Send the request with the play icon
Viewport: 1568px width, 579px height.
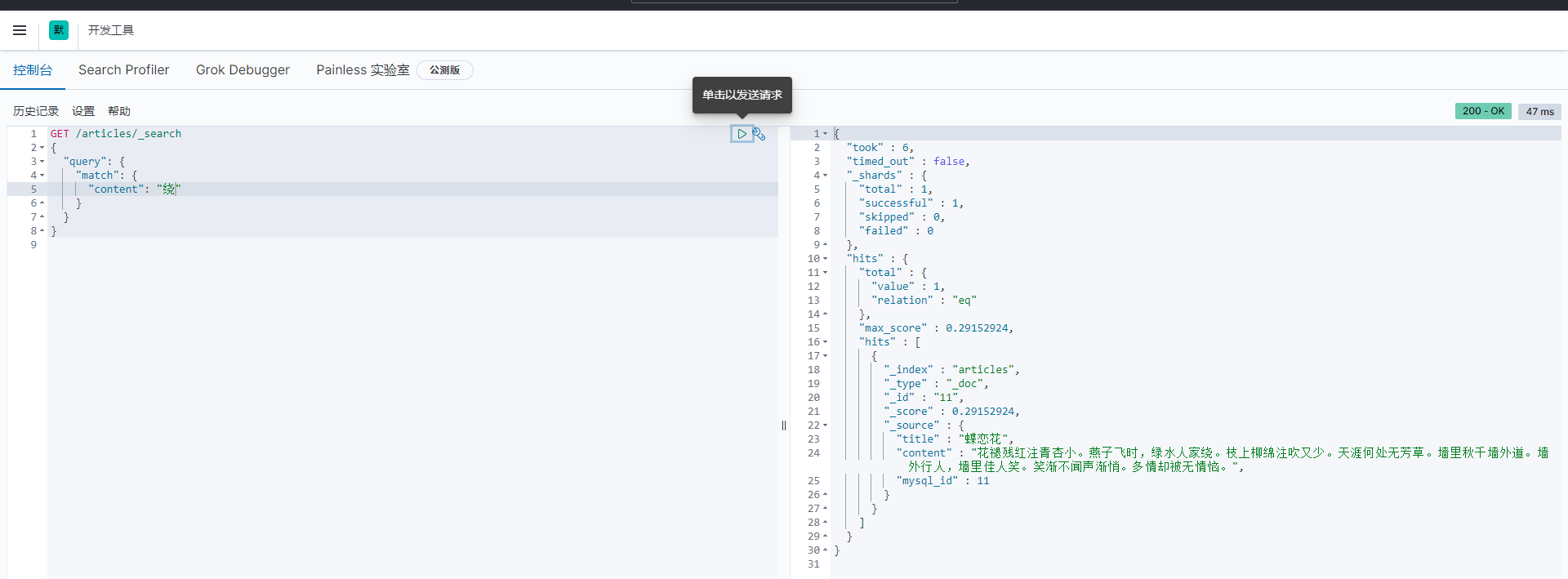coord(742,134)
